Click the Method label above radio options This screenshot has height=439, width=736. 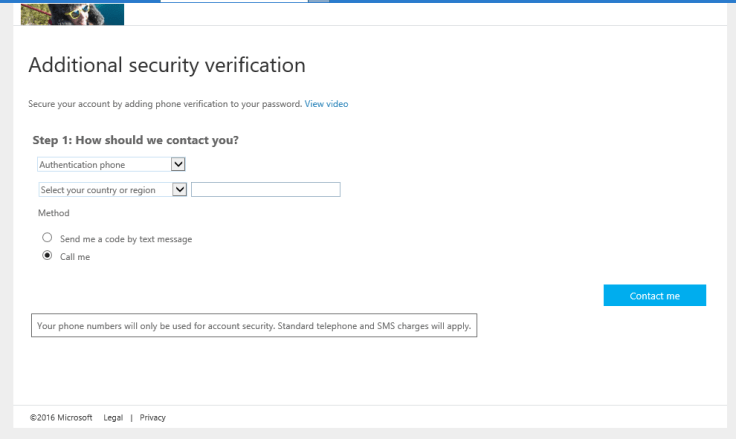[x=54, y=213]
